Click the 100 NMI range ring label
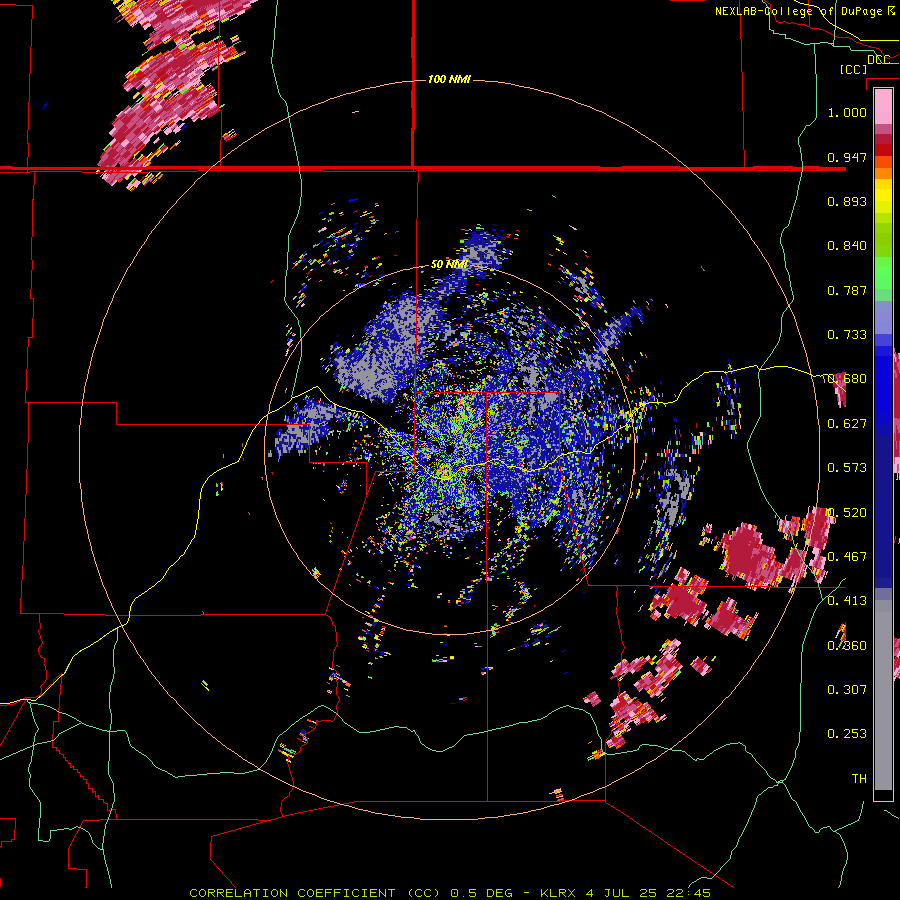The height and width of the screenshot is (900, 900). 449,79
